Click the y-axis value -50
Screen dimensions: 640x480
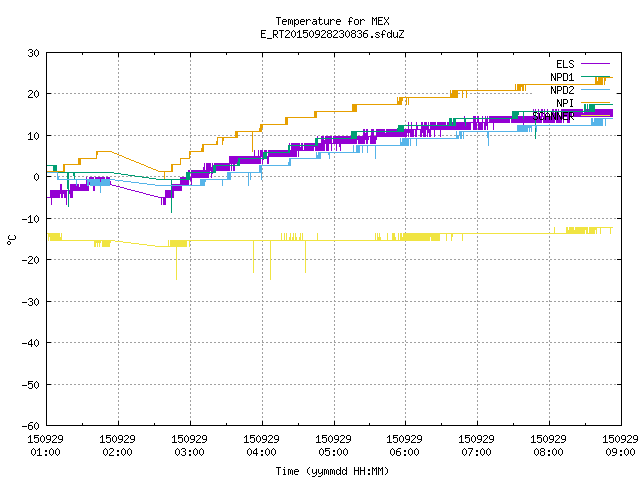coord(31,384)
